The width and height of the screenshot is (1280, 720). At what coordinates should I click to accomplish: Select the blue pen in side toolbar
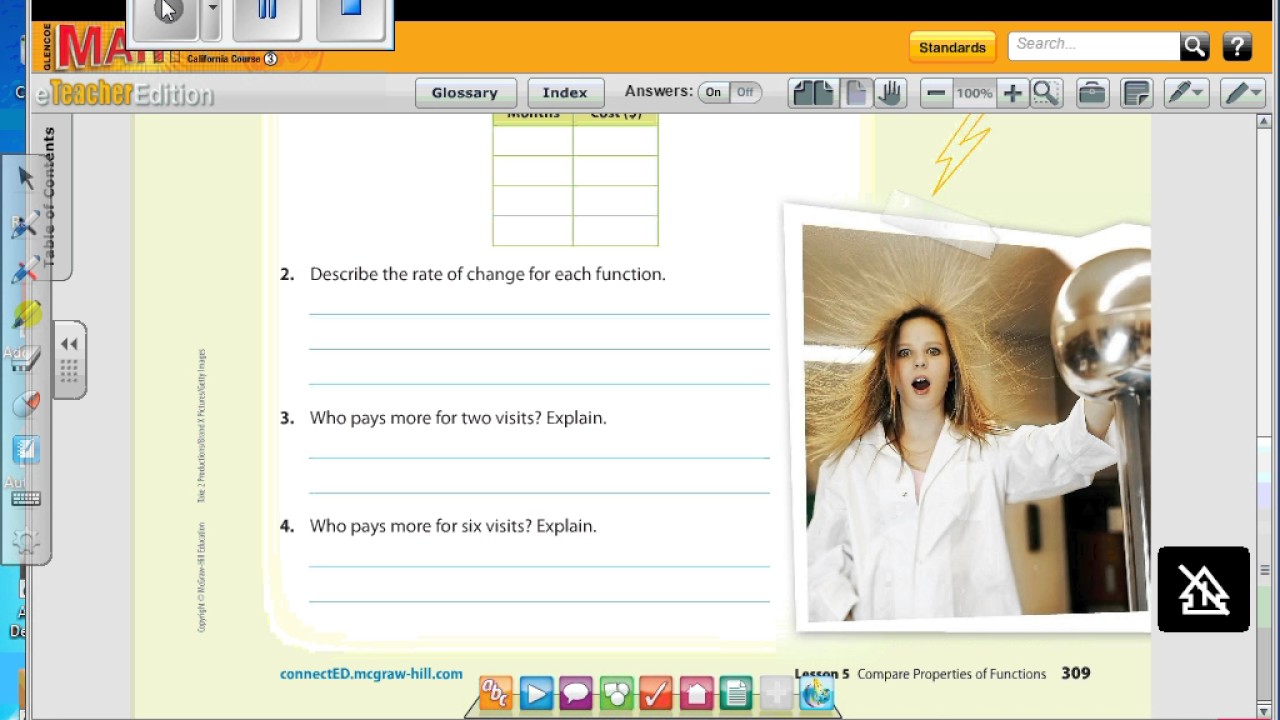click(26, 224)
